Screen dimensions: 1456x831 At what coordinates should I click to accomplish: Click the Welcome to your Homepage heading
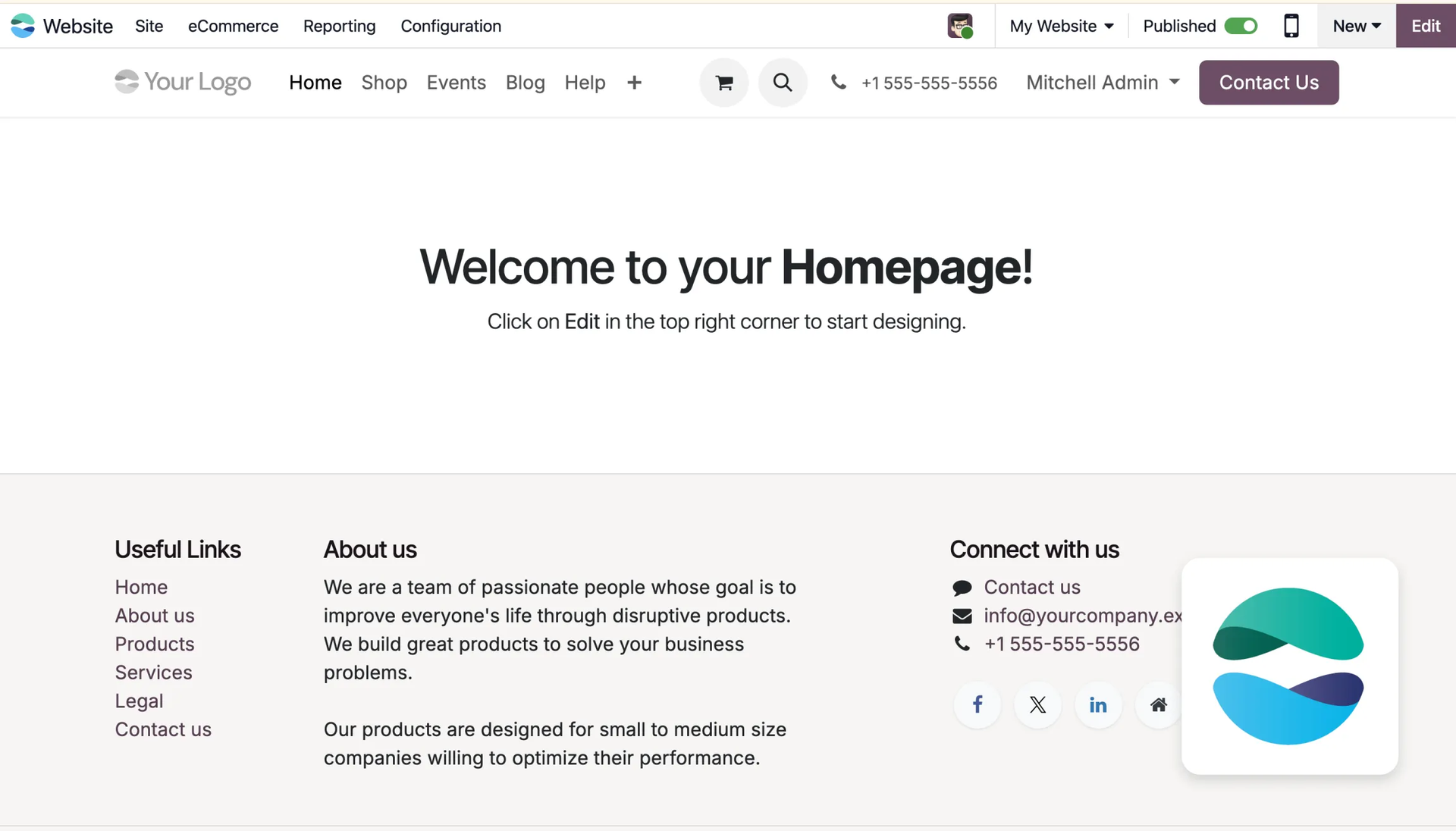pyautogui.click(x=726, y=268)
